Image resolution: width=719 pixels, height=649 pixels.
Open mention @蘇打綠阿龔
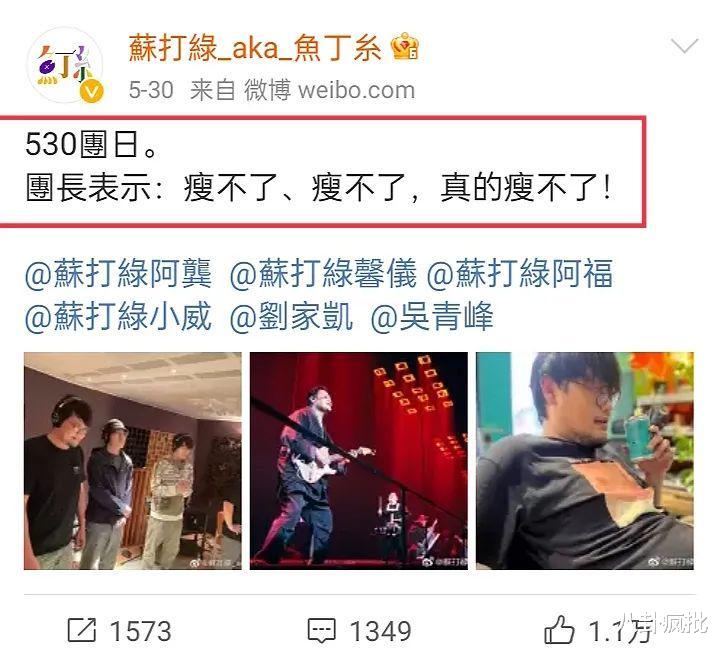pos(118,273)
